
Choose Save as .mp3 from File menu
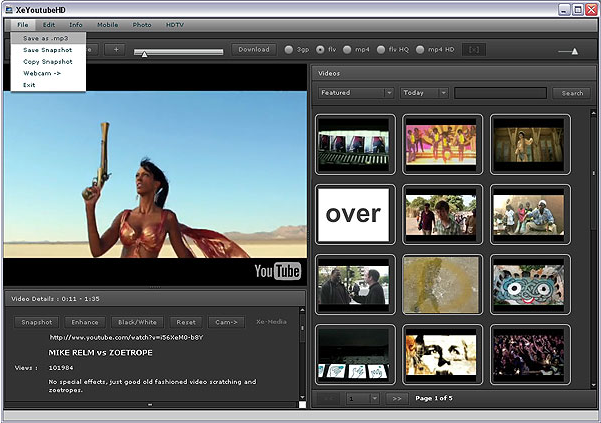(x=48, y=38)
